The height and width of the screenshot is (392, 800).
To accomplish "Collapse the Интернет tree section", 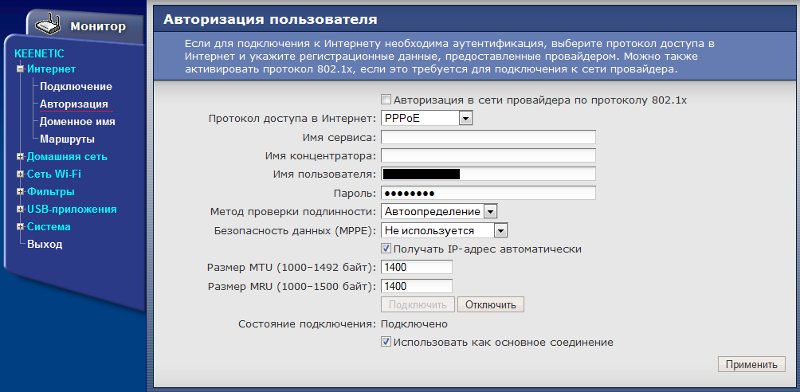I will [x=20, y=69].
